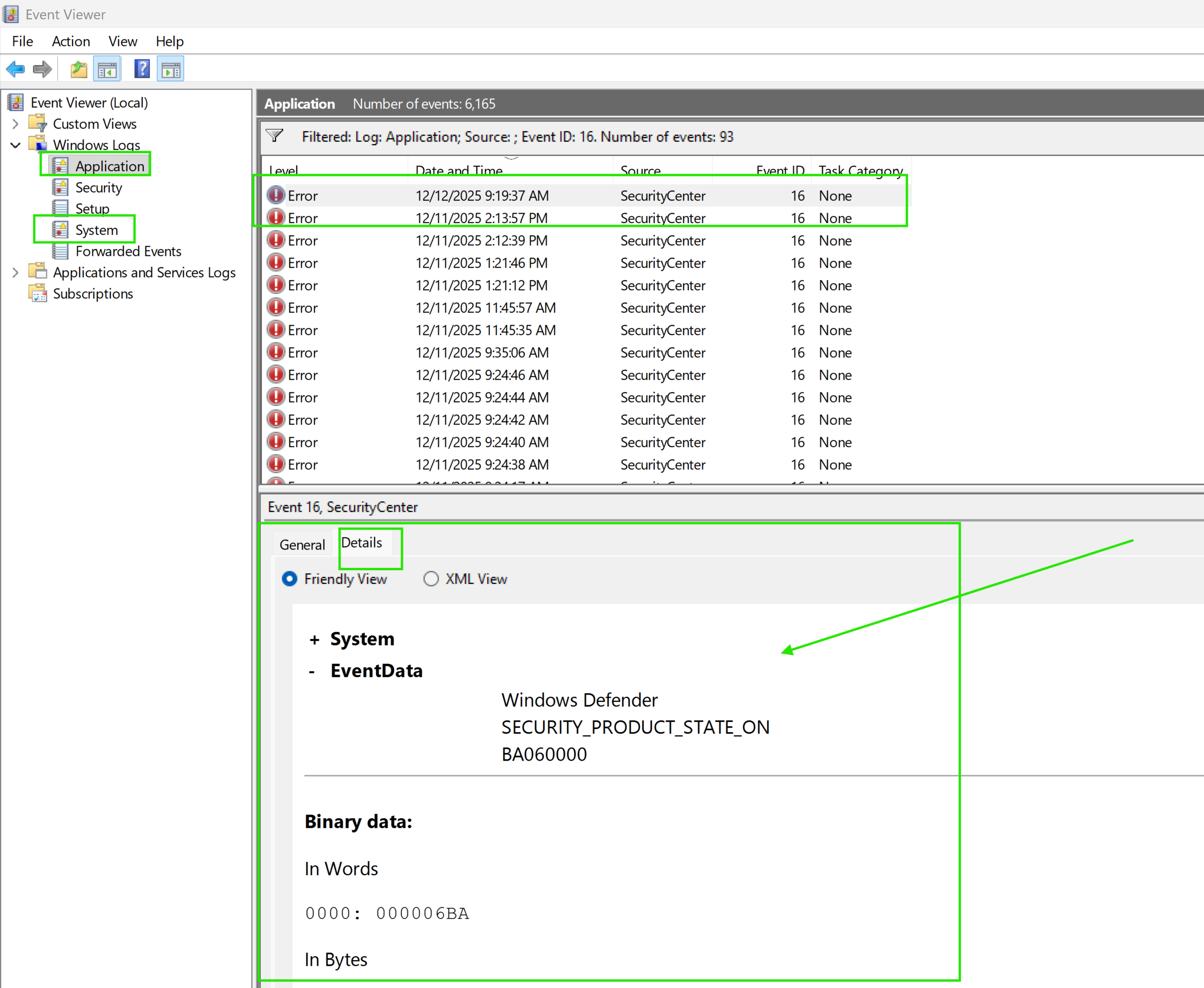Collapse the EventData section minus sign
This screenshot has width=1204, height=988.
point(311,672)
